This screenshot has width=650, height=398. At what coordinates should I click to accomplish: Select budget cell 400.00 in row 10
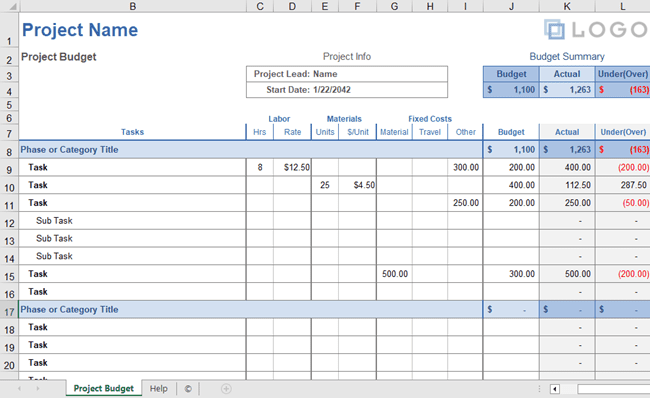point(511,185)
